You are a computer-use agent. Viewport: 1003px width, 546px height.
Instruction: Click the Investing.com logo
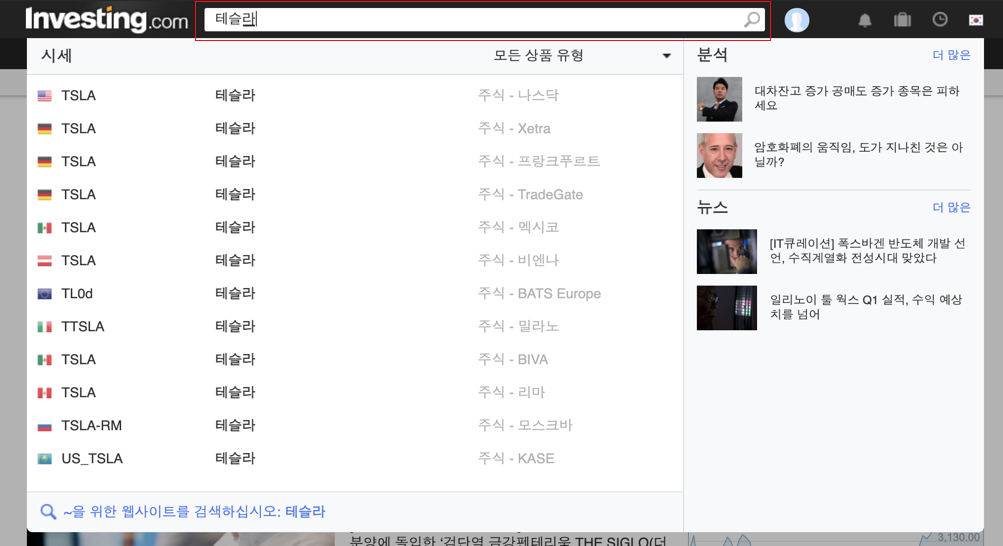point(106,19)
